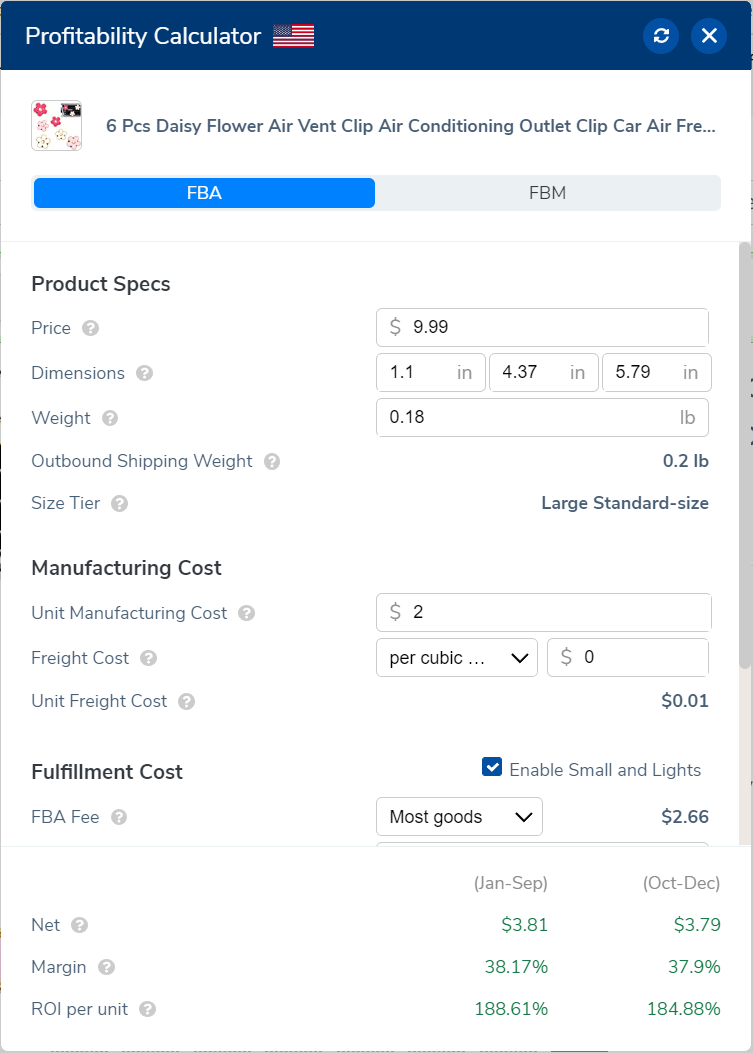Screen dimensions: 753x1053
Task: Disable the Enable Small and Lights checkbox
Action: pyautogui.click(x=491, y=768)
